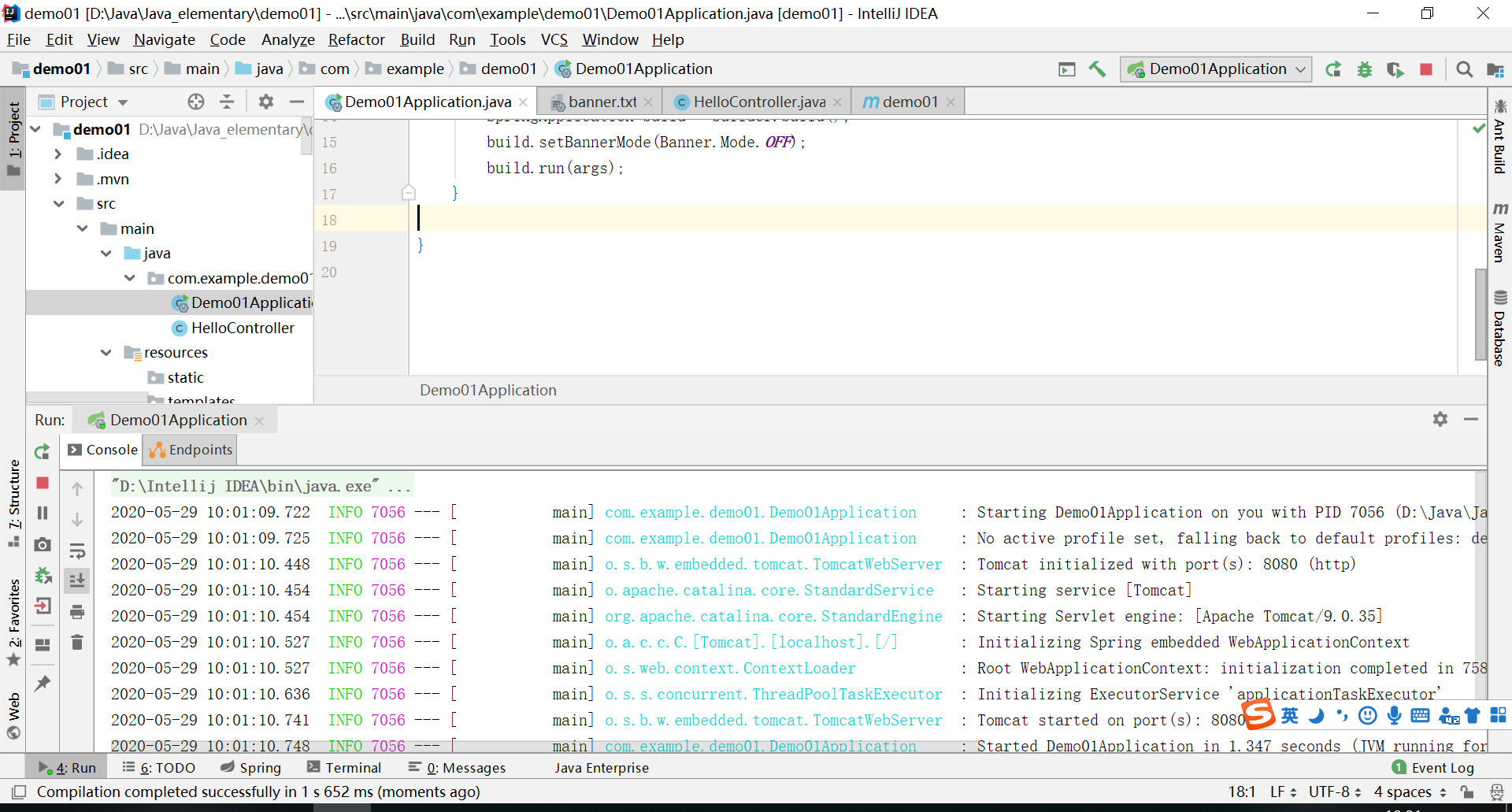Open the Analyze menu

point(287,39)
